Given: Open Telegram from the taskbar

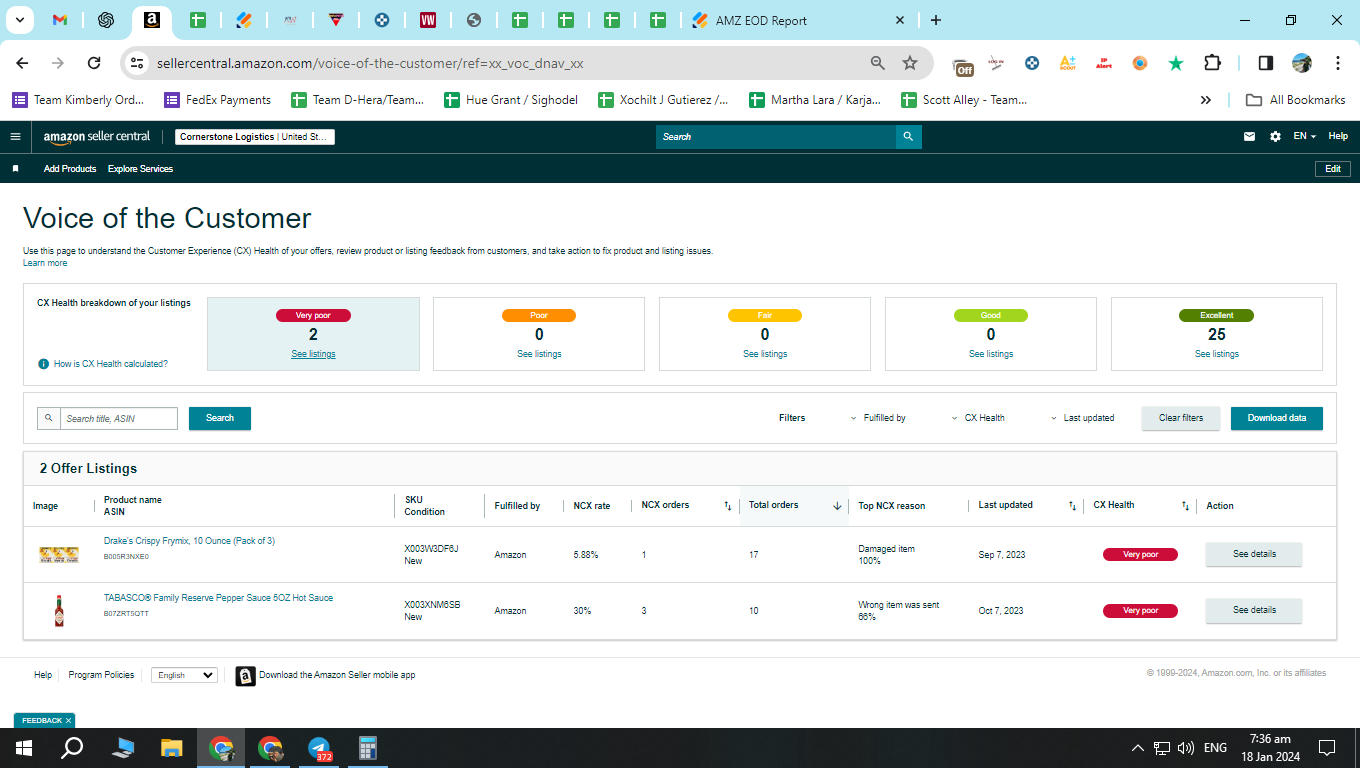Looking at the screenshot, I should (319, 748).
